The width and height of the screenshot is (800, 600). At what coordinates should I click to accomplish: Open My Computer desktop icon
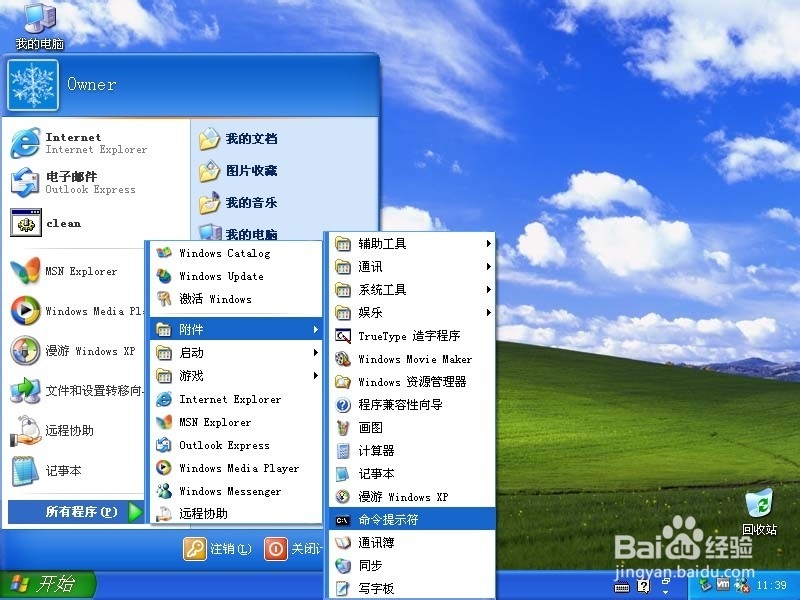[x=40, y=26]
